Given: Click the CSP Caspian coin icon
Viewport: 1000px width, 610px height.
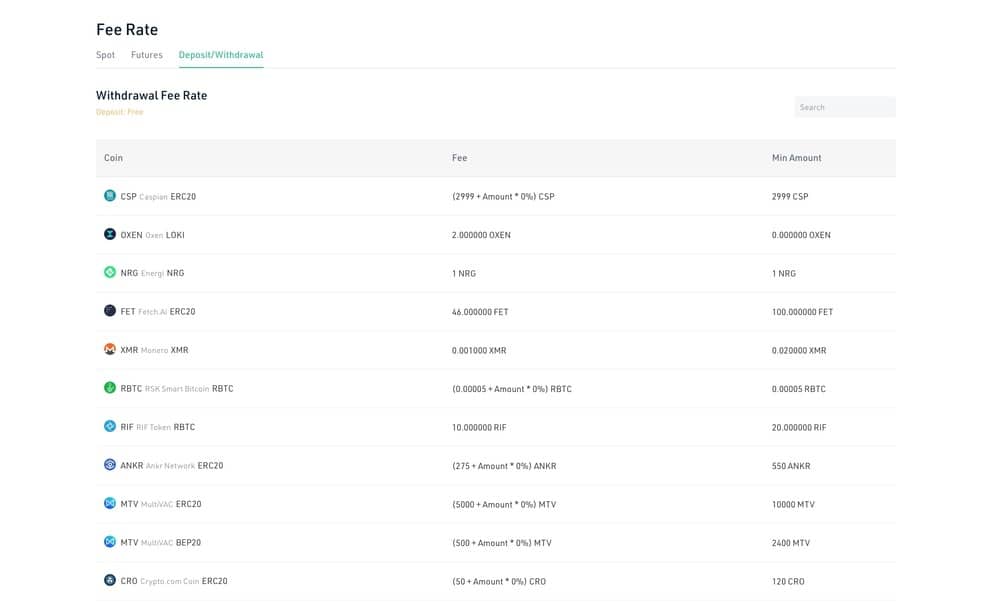Looking at the screenshot, I should coord(110,196).
